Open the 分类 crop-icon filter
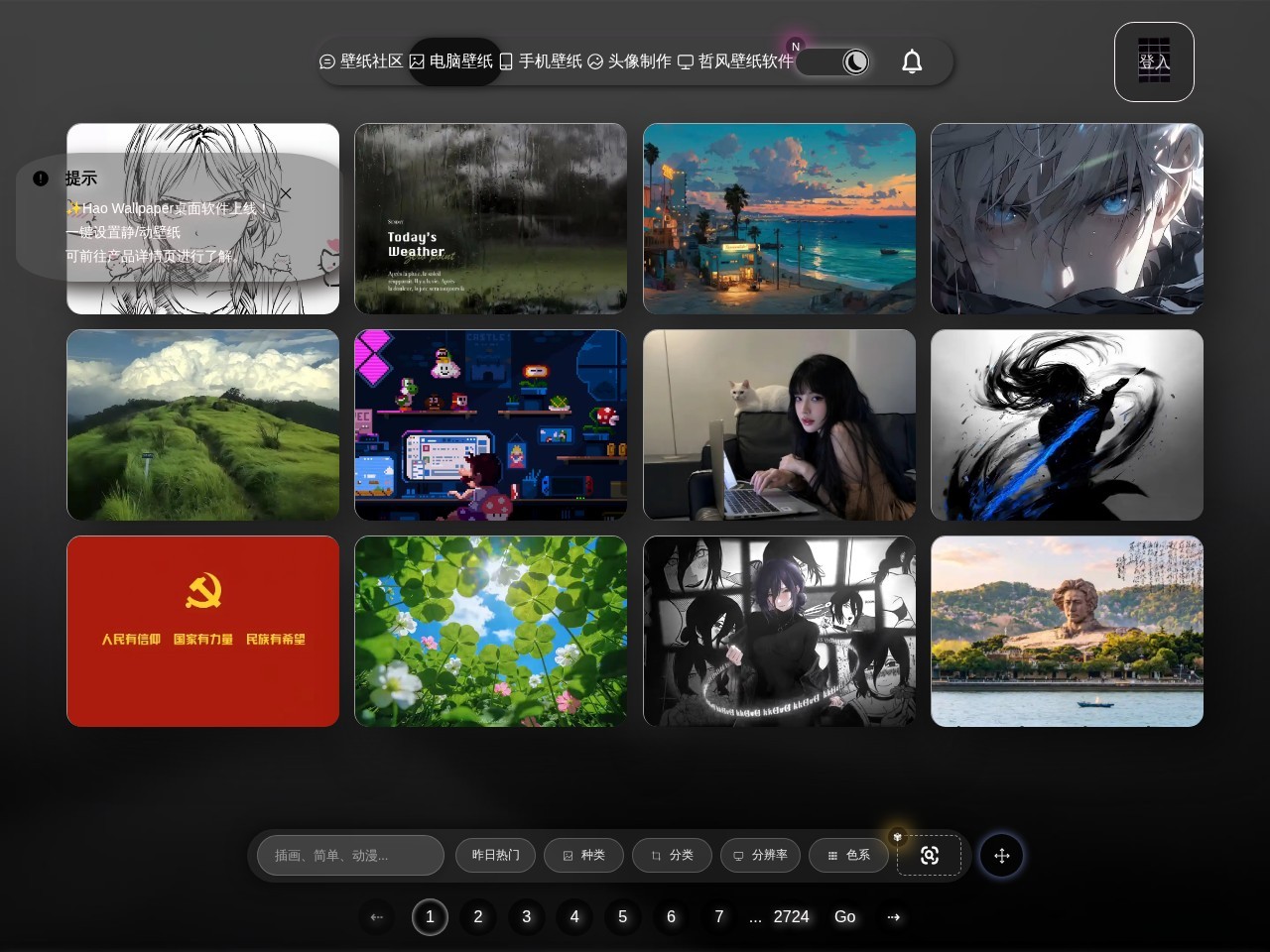 [672, 855]
